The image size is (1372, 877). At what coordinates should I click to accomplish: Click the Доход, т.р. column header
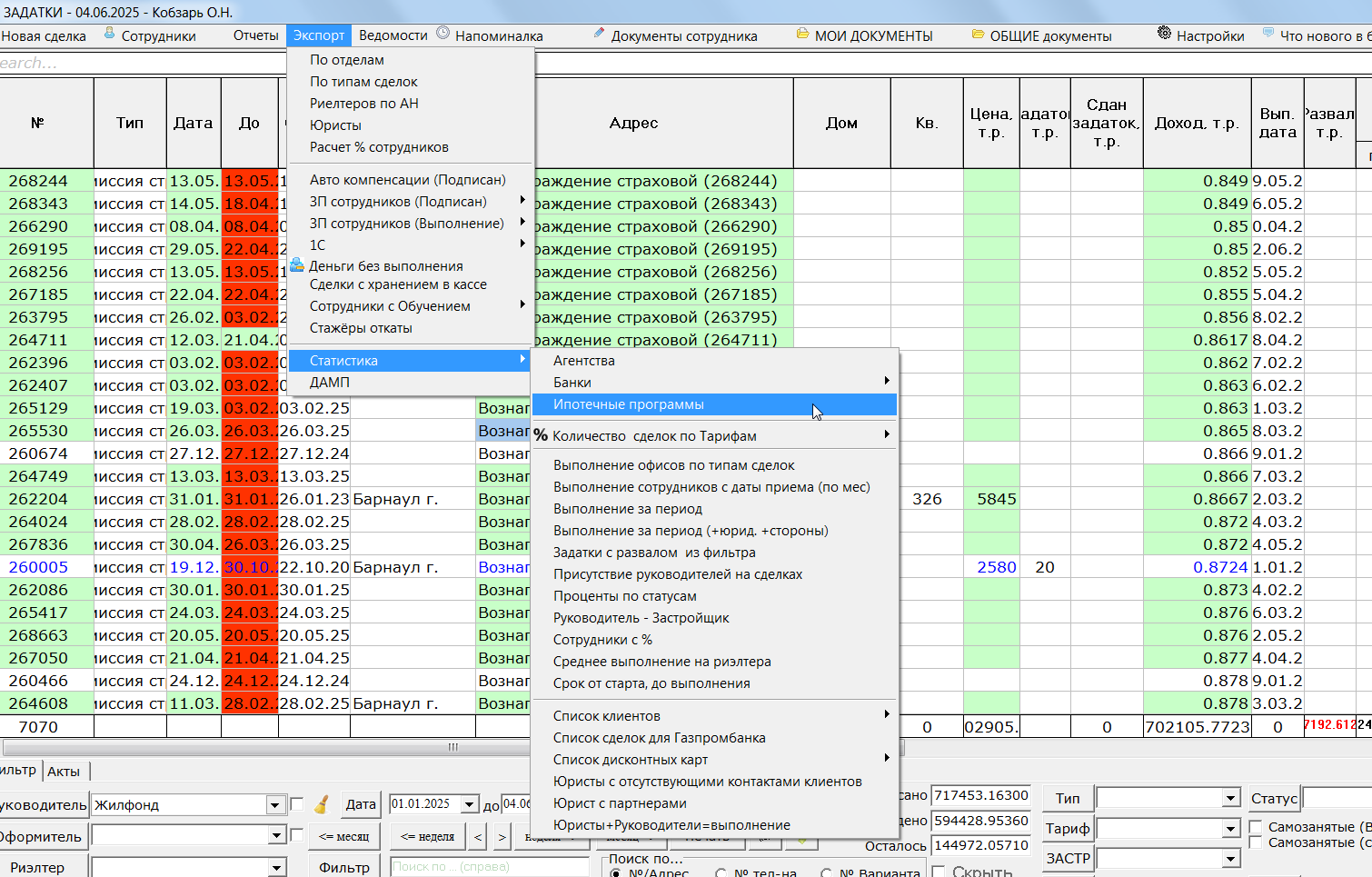[x=1197, y=123]
